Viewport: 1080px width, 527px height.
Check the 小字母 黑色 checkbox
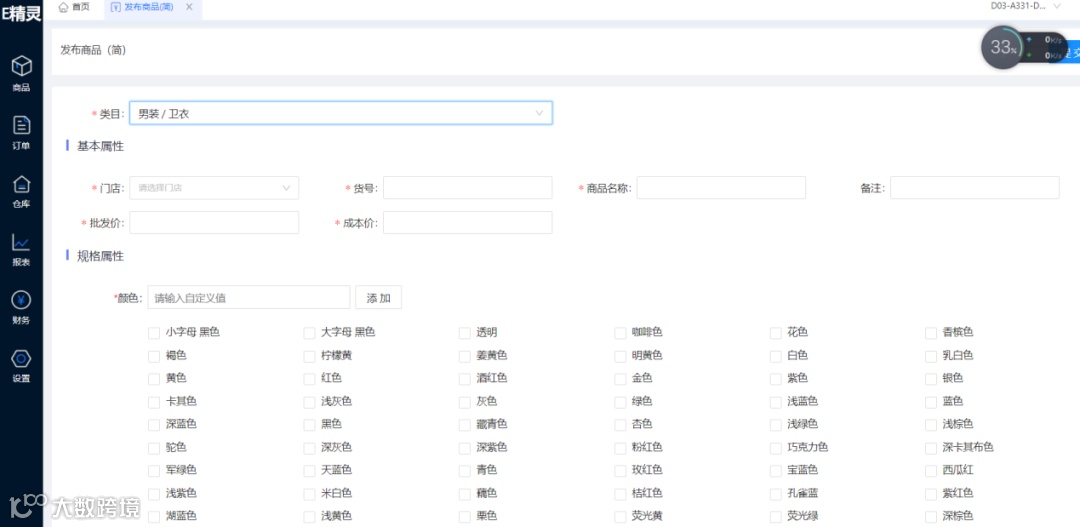[x=154, y=333]
